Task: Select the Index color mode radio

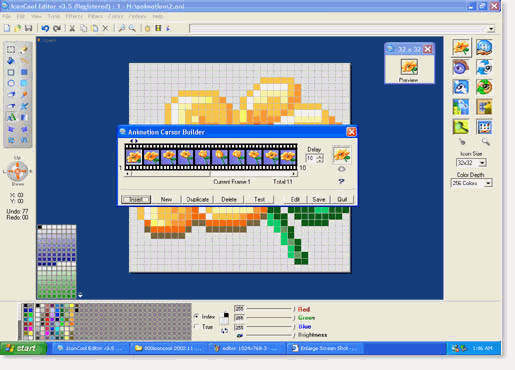Action: (x=196, y=316)
